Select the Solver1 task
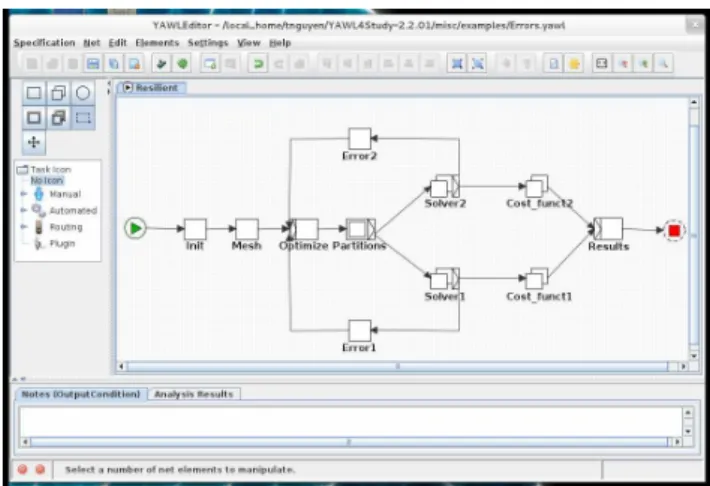This screenshot has width=710, height=486. click(x=444, y=279)
